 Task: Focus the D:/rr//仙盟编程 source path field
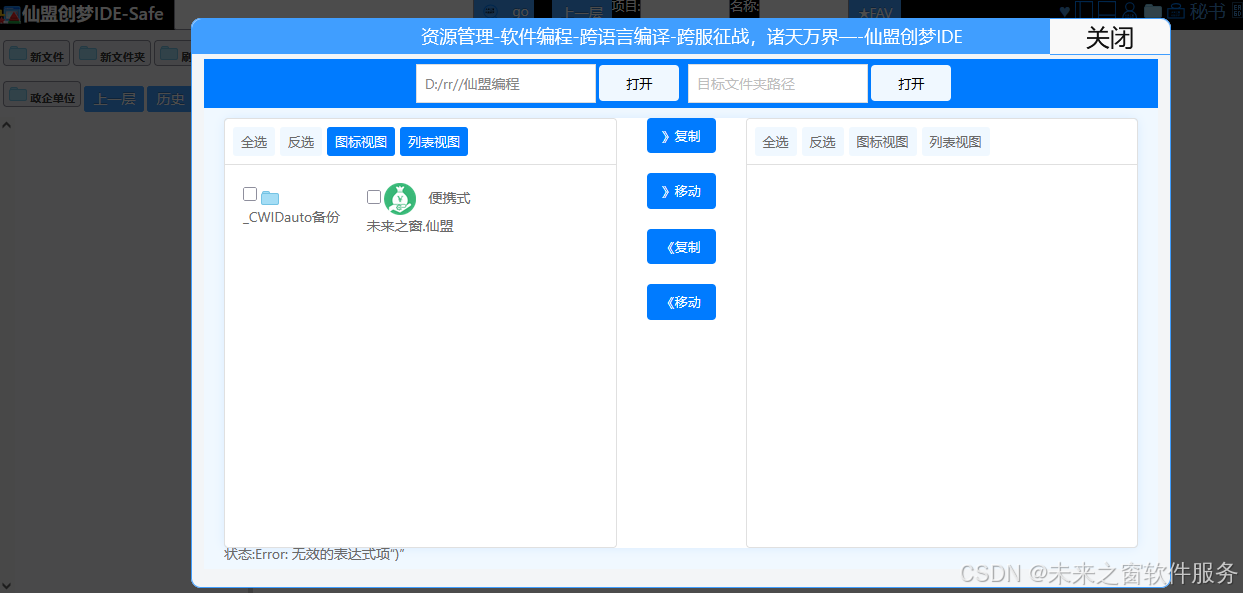click(x=506, y=84)
